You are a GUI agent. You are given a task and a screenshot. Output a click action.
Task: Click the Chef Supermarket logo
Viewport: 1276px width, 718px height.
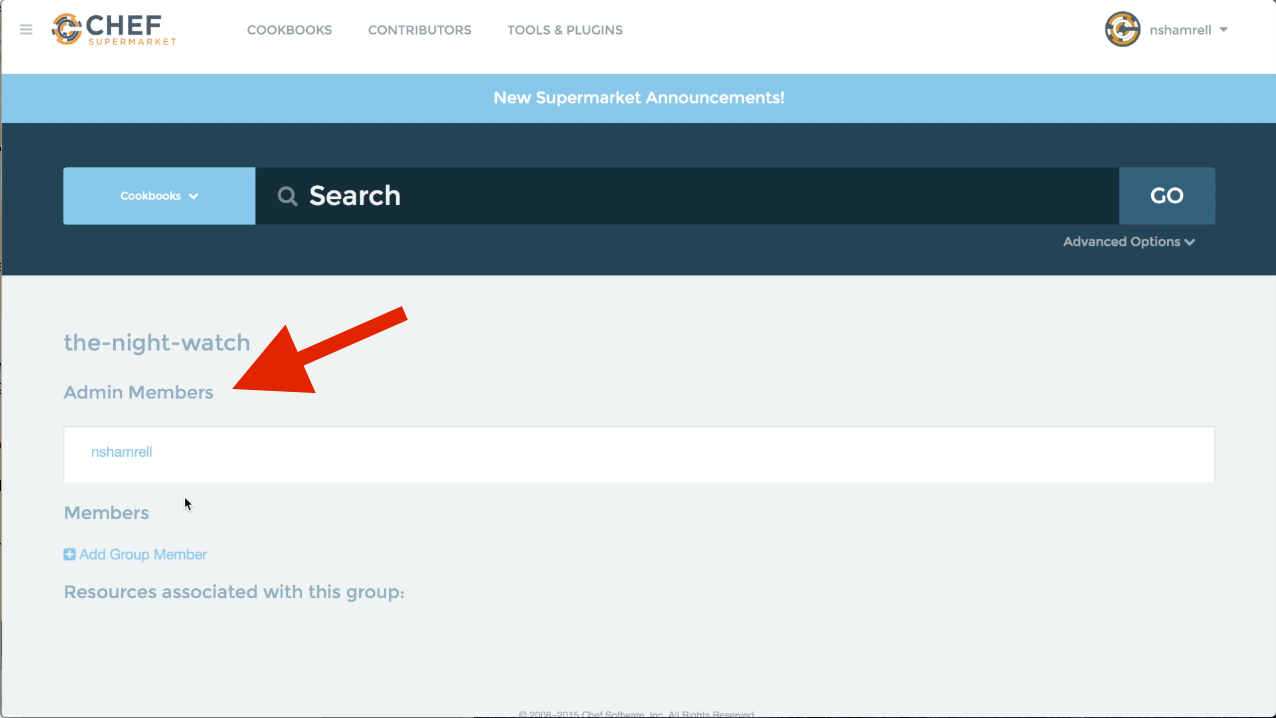tap(114, 30)
